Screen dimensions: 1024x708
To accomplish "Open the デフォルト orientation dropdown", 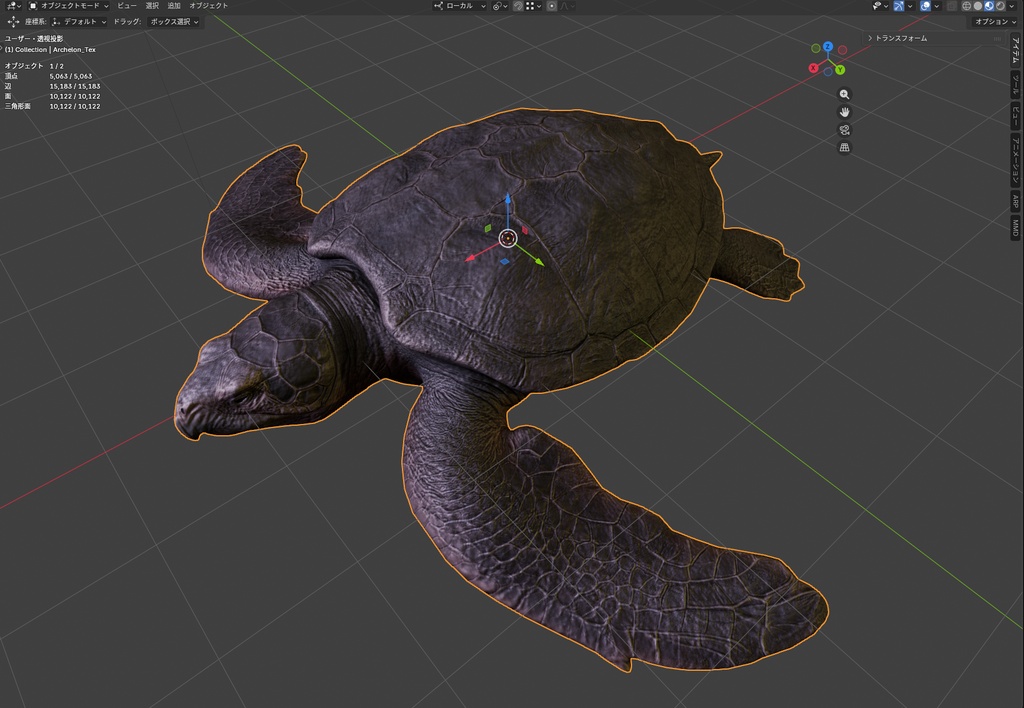I will coord(79,22).
